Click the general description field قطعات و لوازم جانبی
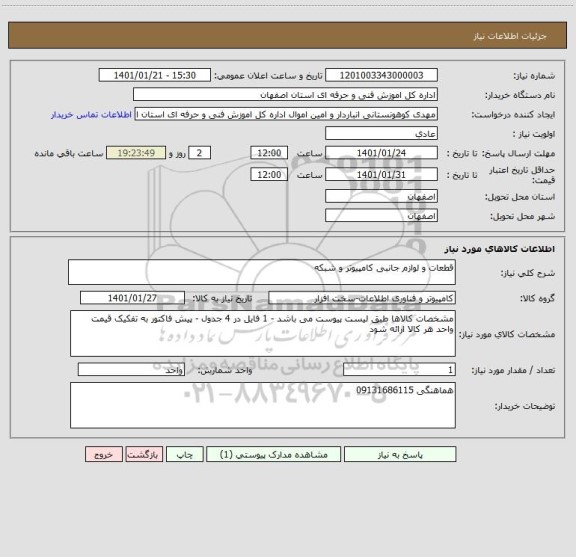Screen dimensions: 576x557 tap(262, 272)
